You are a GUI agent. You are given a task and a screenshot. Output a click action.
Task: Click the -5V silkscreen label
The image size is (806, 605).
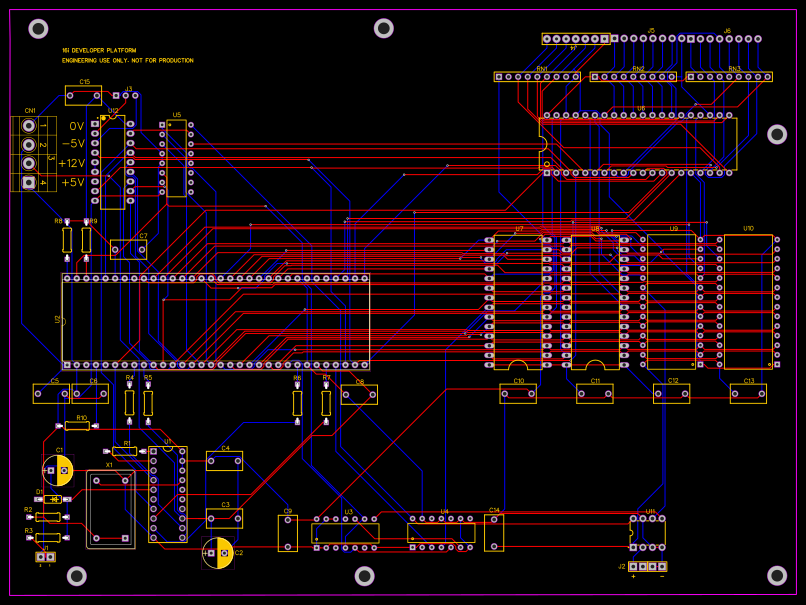(74, 144)
